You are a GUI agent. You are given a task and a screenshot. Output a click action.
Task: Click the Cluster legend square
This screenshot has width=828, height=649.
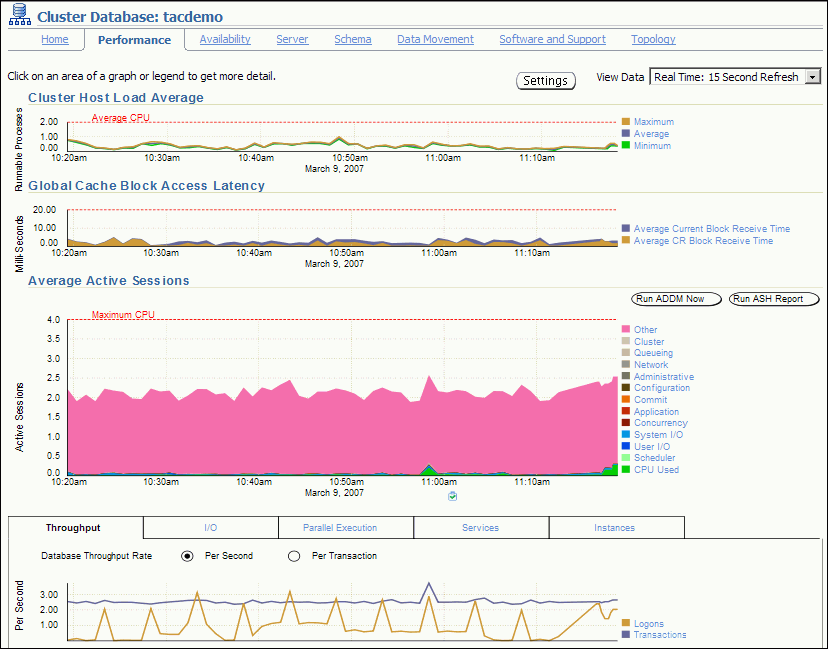point(627,341)
